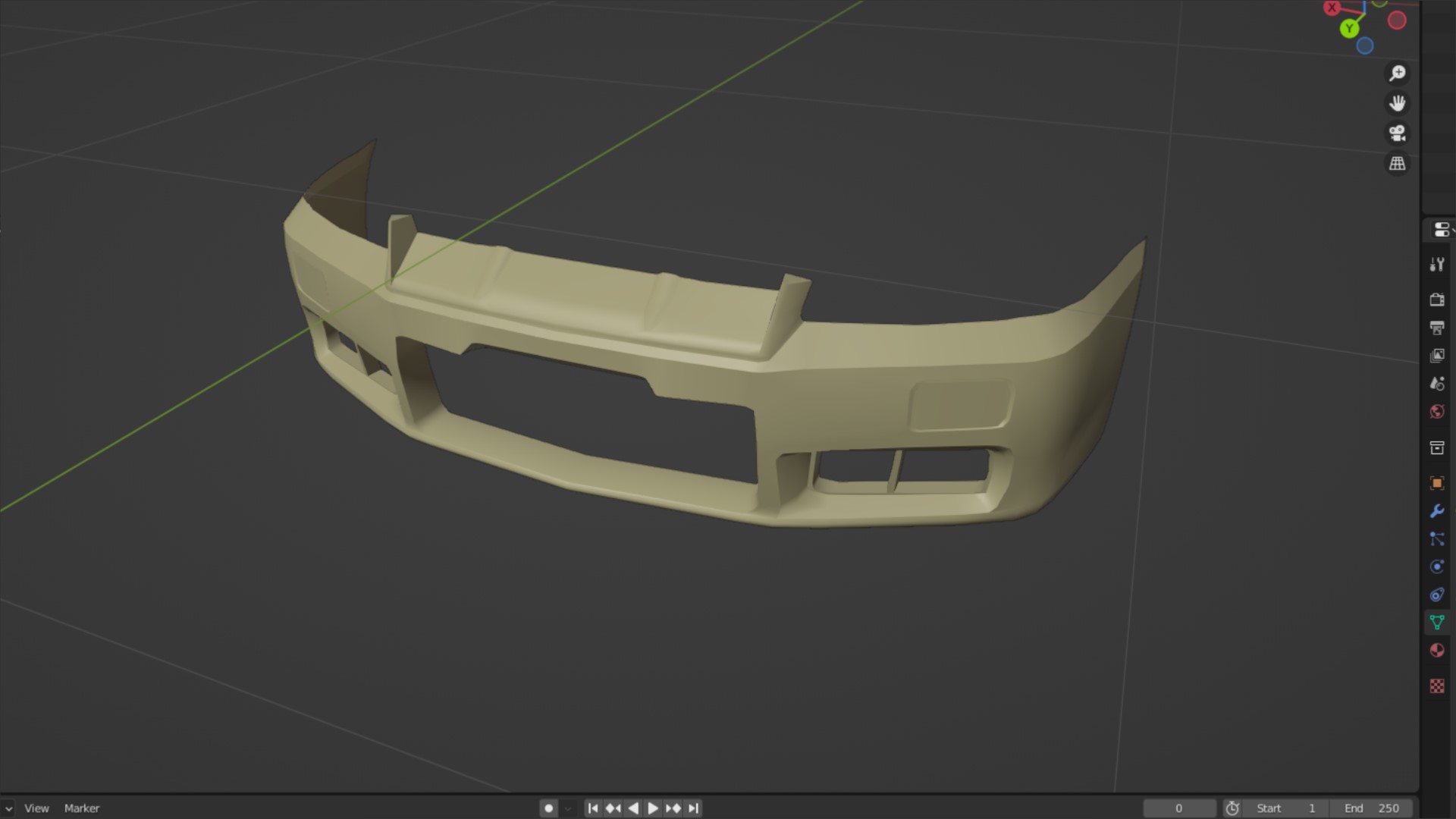Open the Object Data green triangle tab
The height and width of the screenshot is (819, 1456).
[1436, 623]
